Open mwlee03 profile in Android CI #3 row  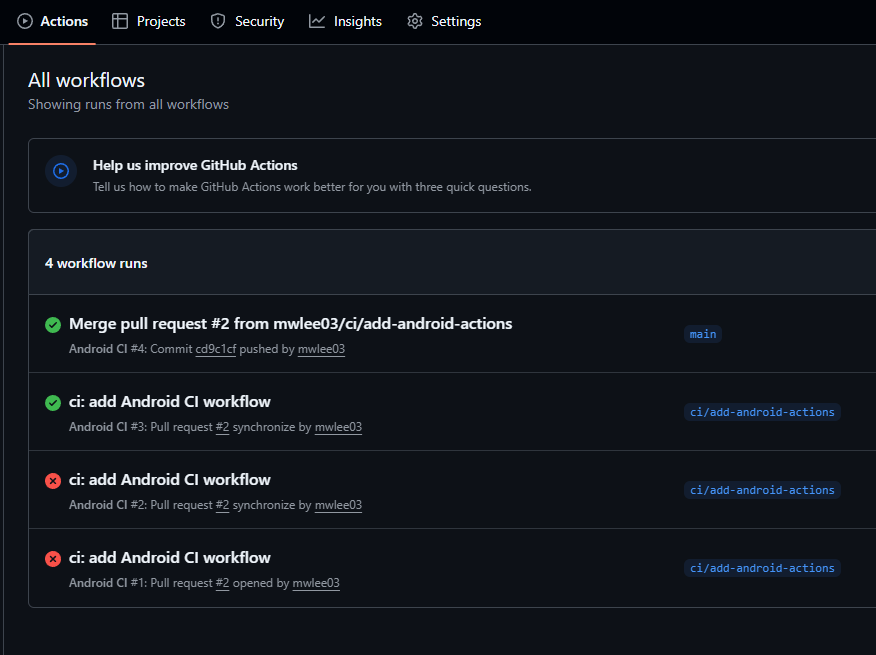click(339, 427)
